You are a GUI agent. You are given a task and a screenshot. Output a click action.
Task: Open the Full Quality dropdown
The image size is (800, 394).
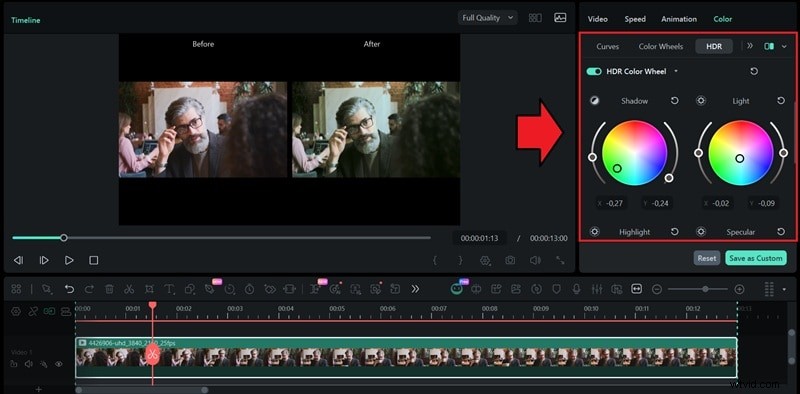point(488,18)
